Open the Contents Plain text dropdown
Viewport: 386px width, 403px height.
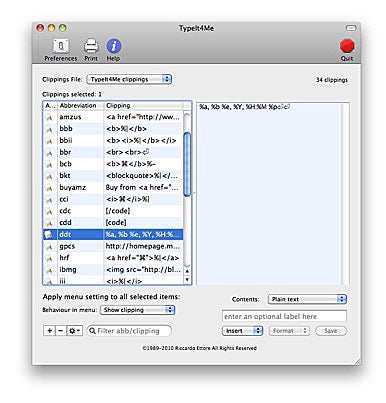click(307, 299)
